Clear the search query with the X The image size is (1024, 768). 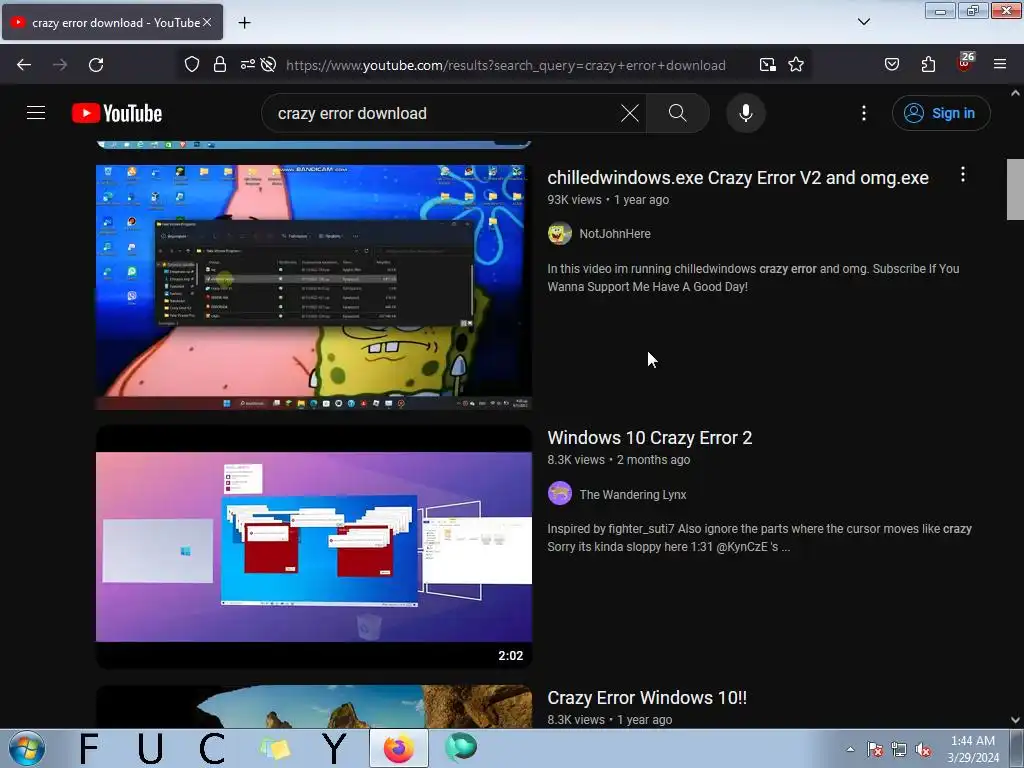(630, 113)
